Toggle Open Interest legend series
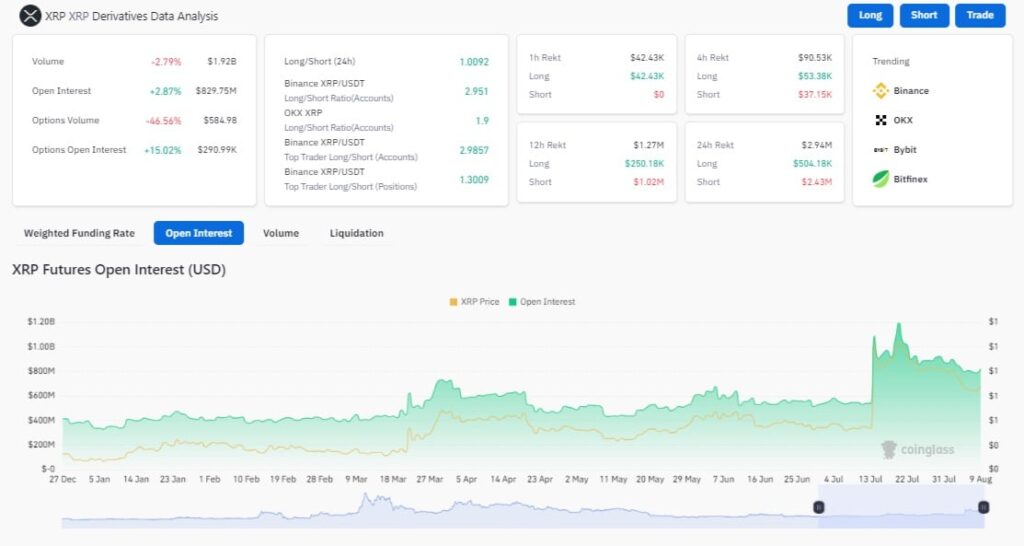1024x546 pixels. pos(541,301)
